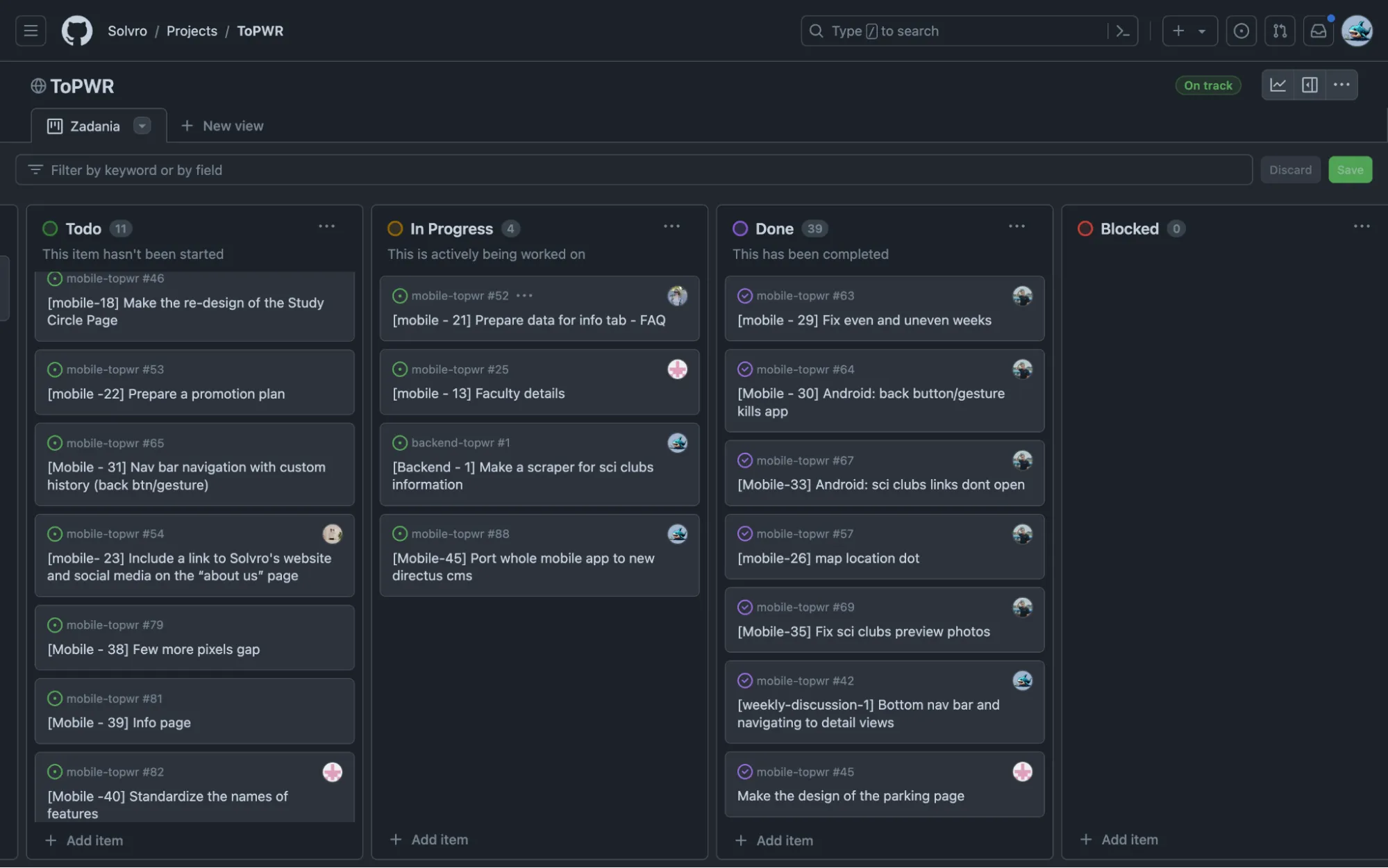
Task: Add a New view tab
Action: pyautogui.click(x=222, y=126)
